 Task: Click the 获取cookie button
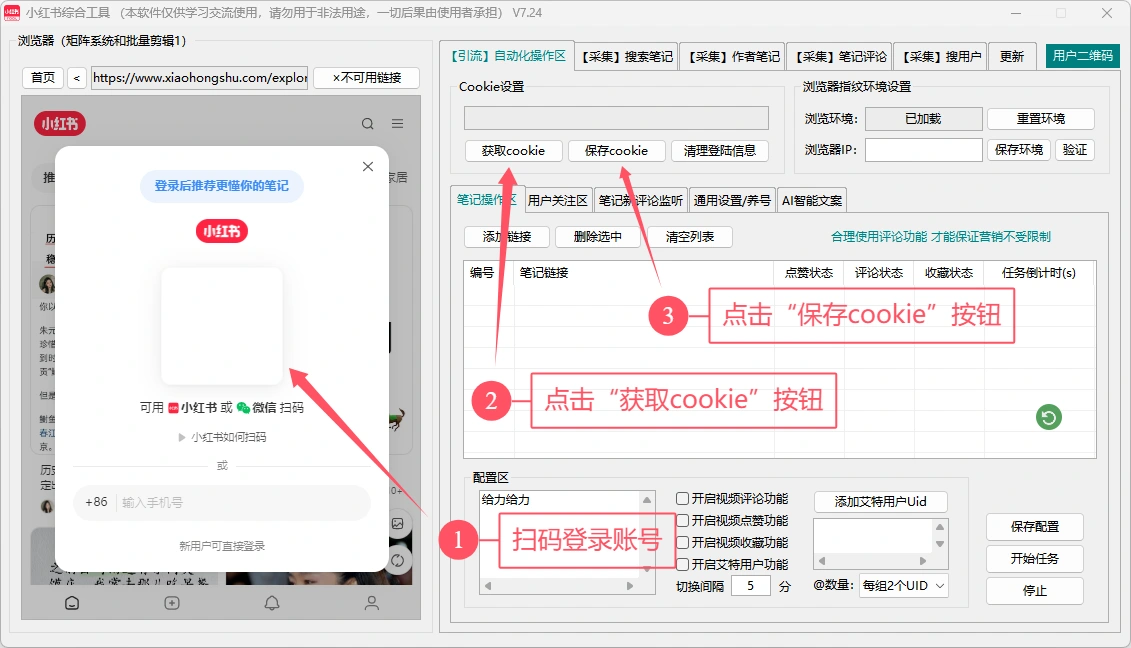tap(513, 151)
